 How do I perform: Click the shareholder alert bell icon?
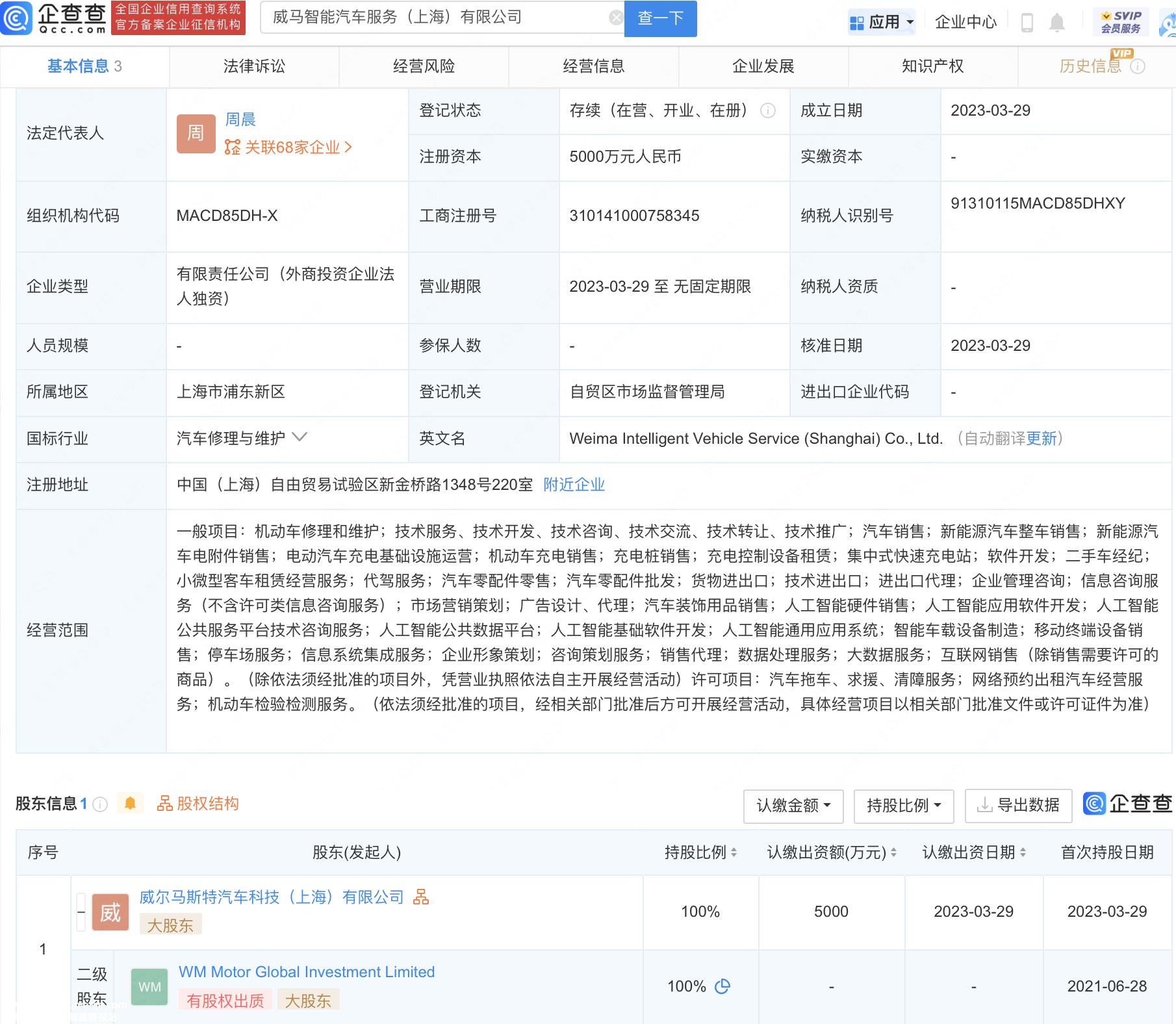click(x=130, y=804)
